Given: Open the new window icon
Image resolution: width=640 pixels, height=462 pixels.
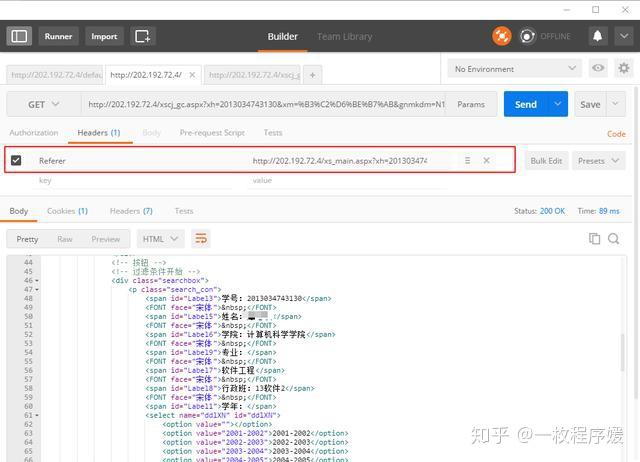Looking at the screenshot, I should [x=143, y=36].
